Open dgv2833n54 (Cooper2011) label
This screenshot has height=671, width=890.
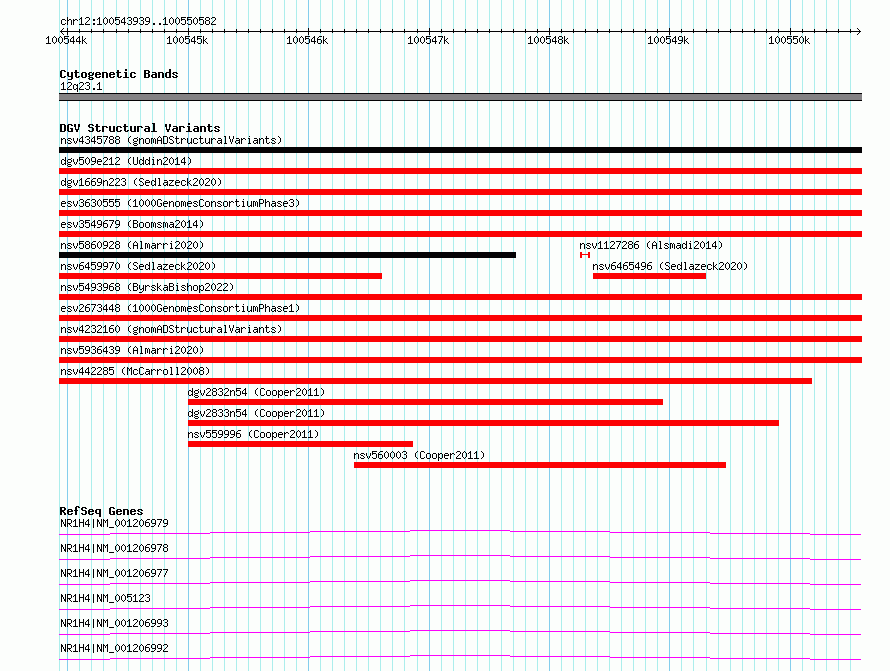(x=256, y=413)
